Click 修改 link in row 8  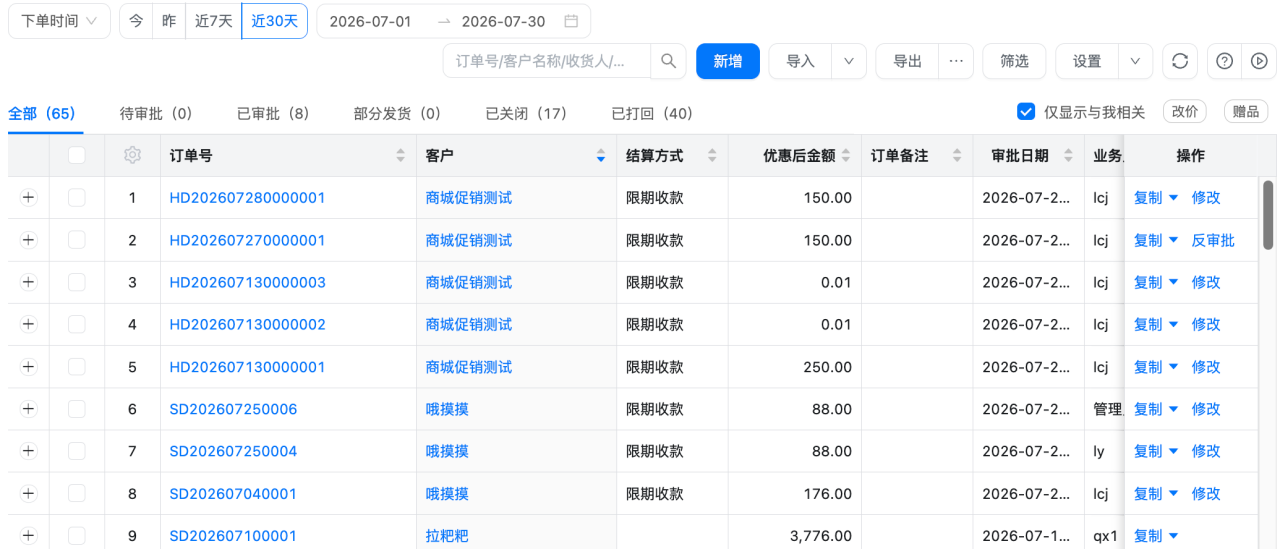pyautogui.click(x=1206, y=493)
